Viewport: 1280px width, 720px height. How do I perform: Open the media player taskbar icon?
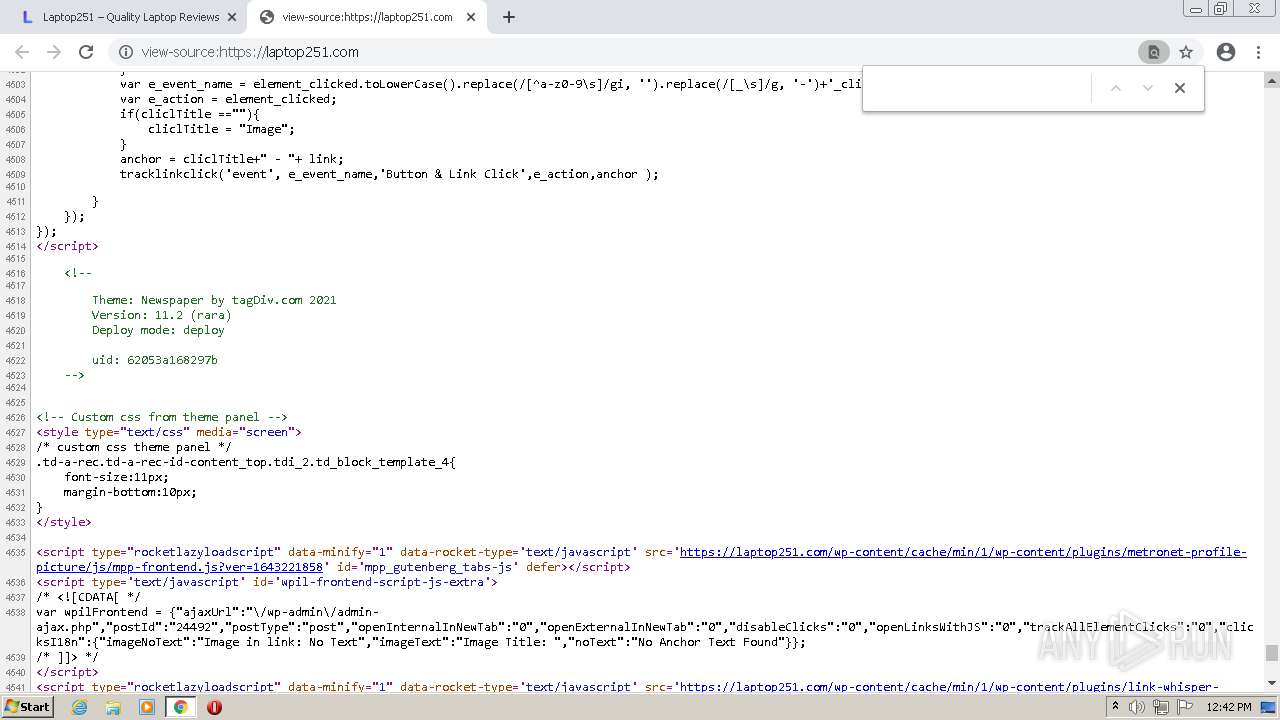tap(147, 707)
